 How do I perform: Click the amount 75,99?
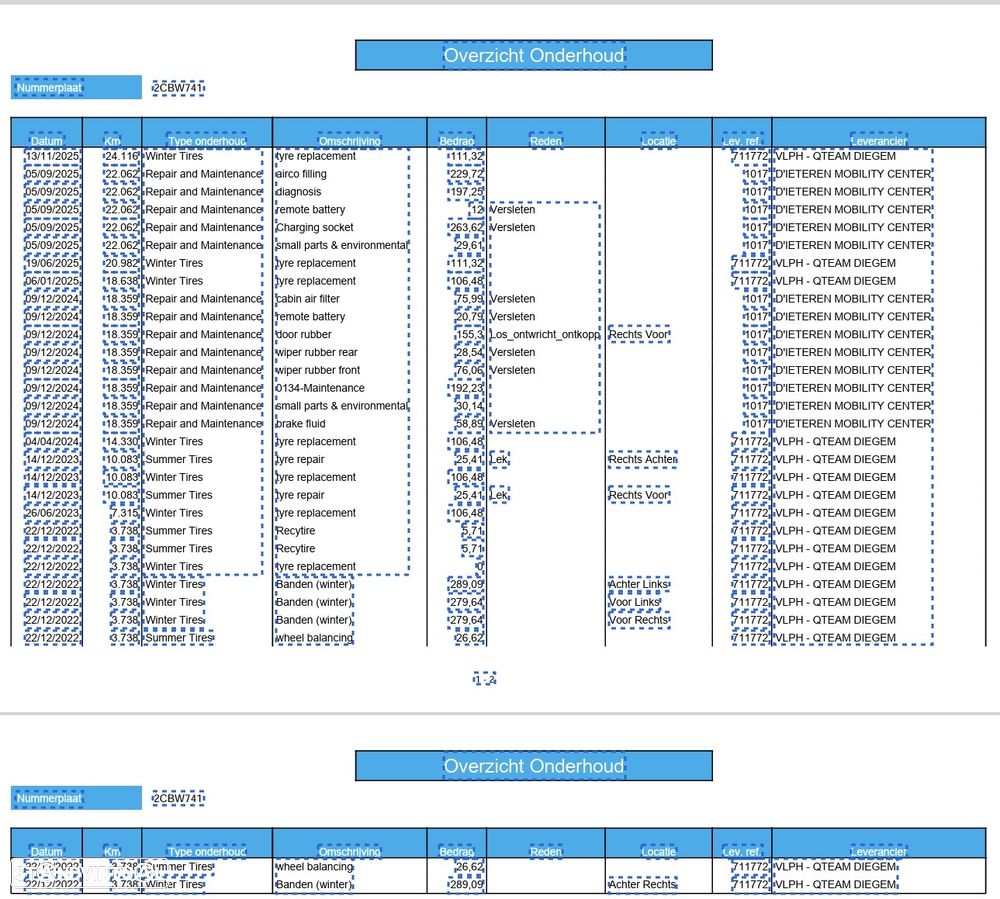point(469,299)
